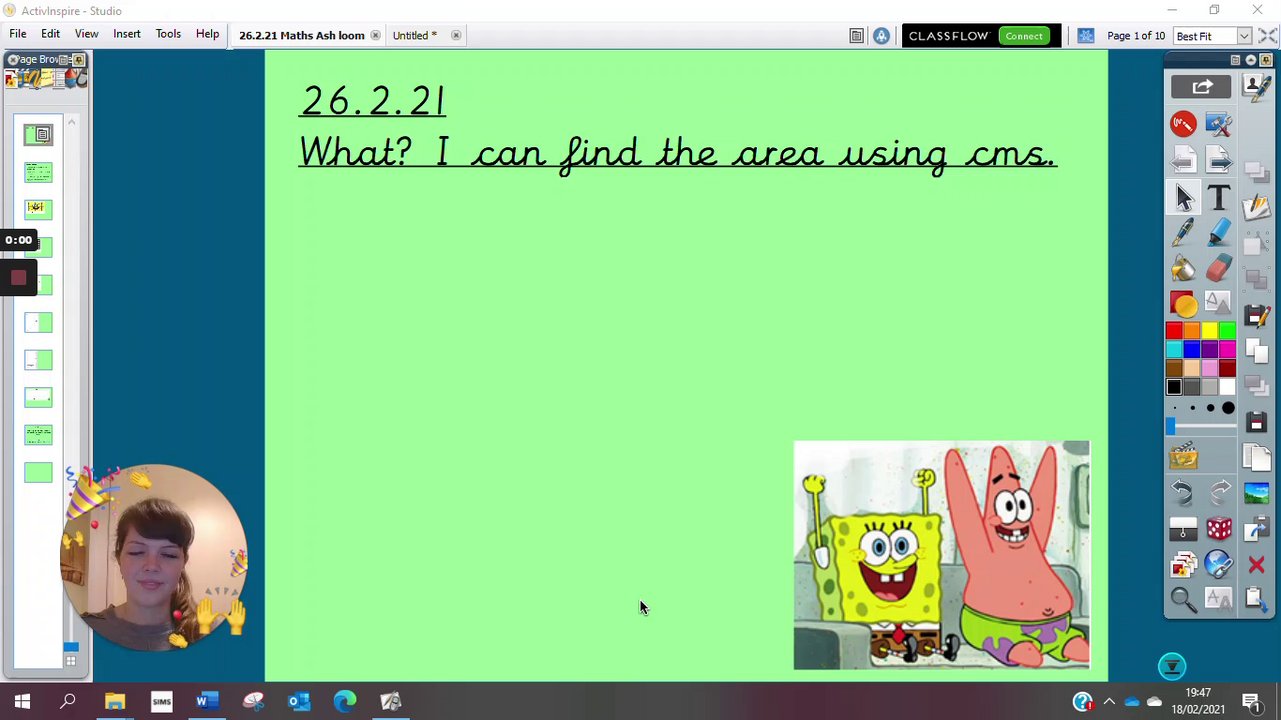
Task: Click the Redo arrow
Action: pyautogui.click(x=1220, y=492)
